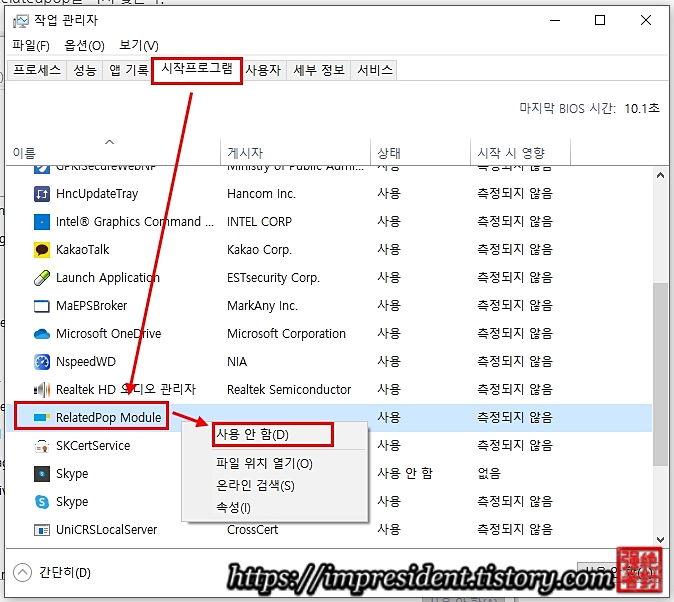
Task: Click the 없음 startup impact cell
Action: click(x=489, y=473)
